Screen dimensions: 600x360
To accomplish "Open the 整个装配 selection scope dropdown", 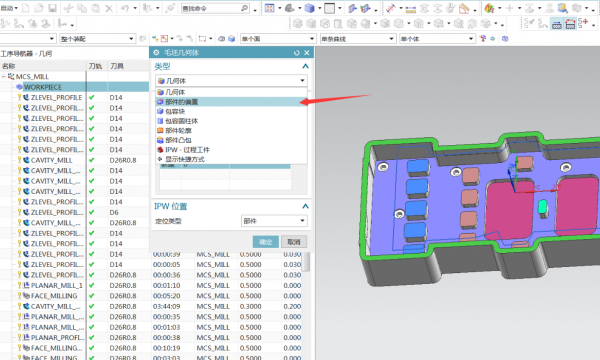I will click(x=97, y=39).
